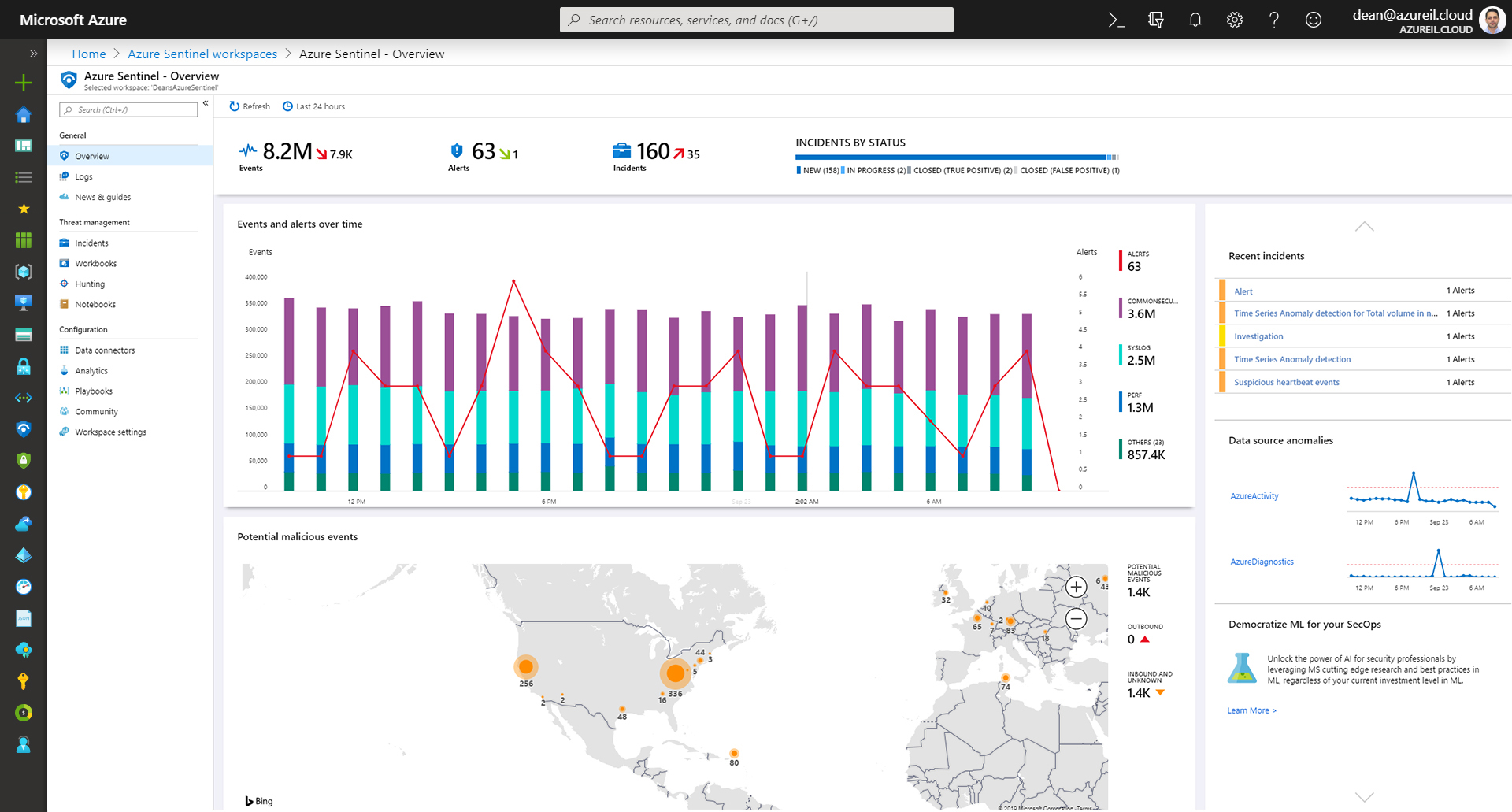
Task: Zoom out on the malicious events map
Action: click(x=1076, y=619)
